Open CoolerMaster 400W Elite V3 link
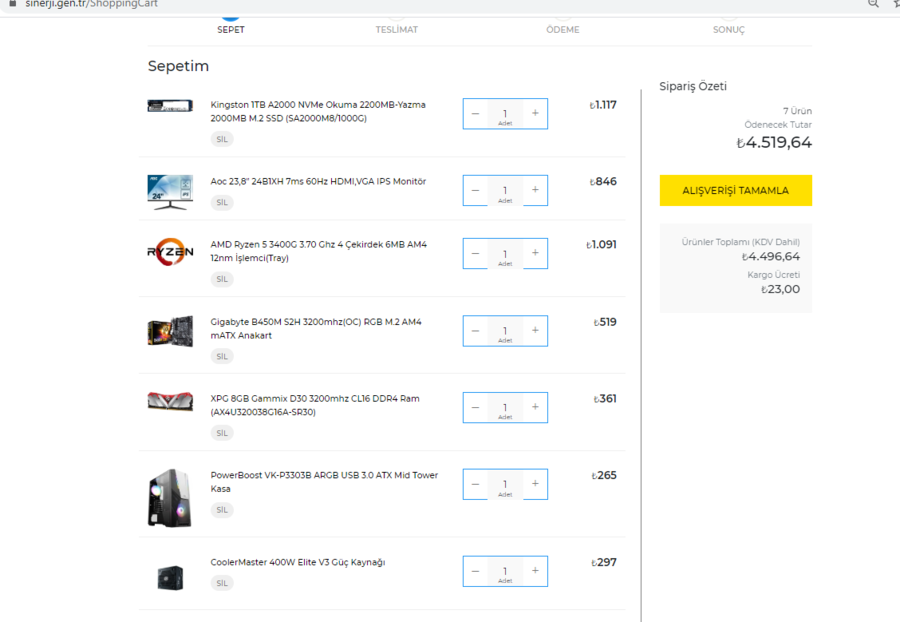Screen dimensions: 900x622 click(x=298, y=562)
